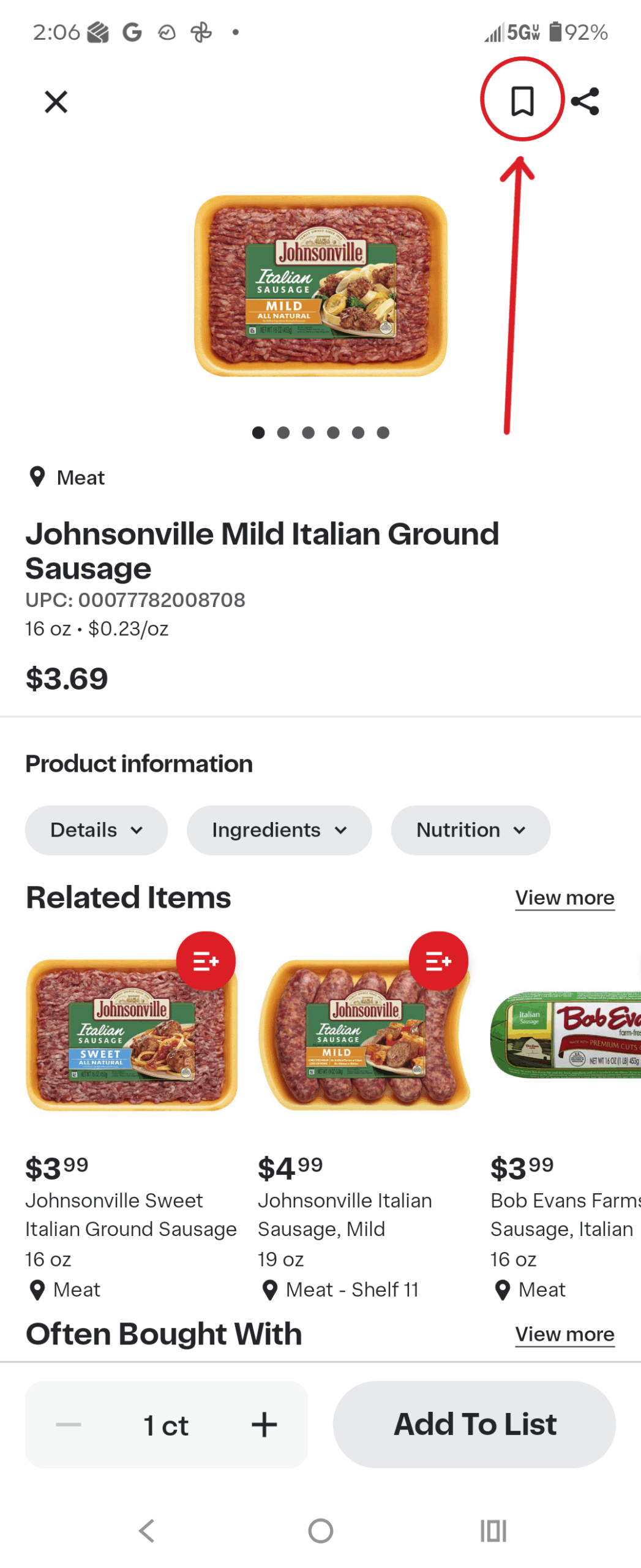
Task: Expand the Details dropdown
Action: (96, 829)
